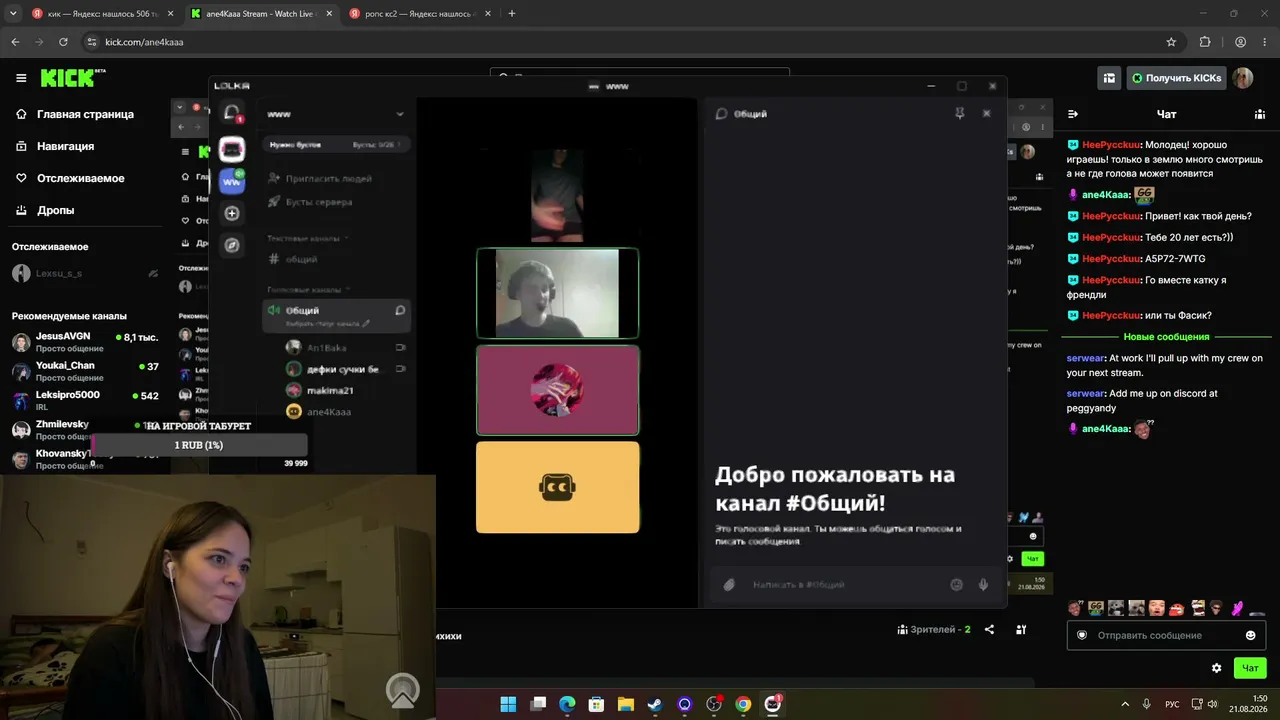Open chat settings gear

(x=1216, y=668)
